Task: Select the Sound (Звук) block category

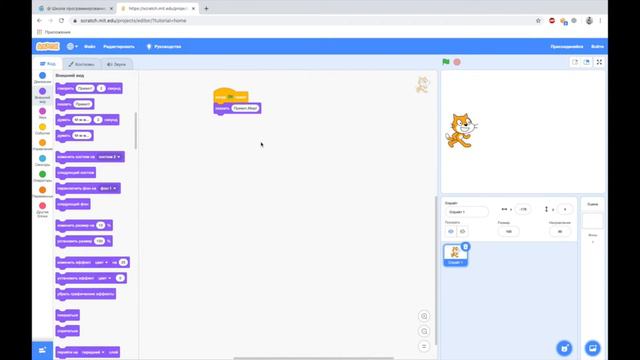Action: [42, 113]
